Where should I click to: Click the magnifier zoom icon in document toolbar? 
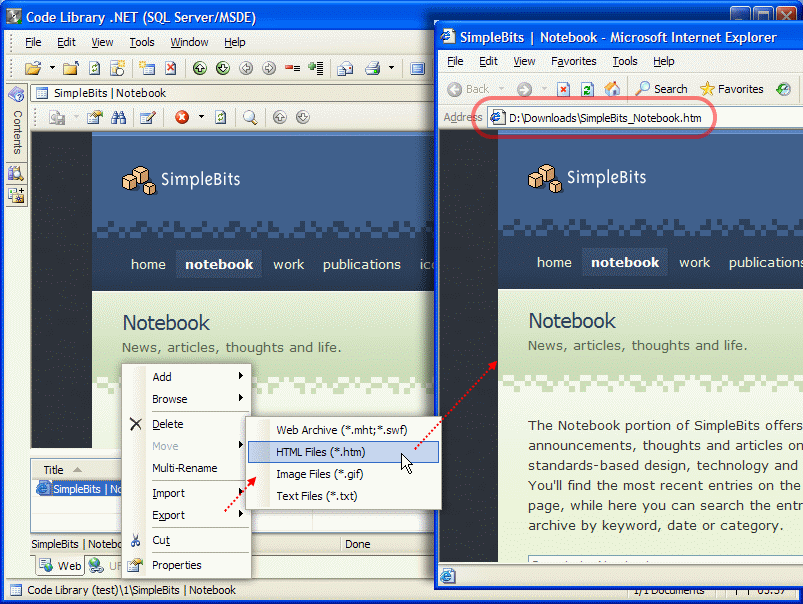pyautogui.click(x=250, y=117)
